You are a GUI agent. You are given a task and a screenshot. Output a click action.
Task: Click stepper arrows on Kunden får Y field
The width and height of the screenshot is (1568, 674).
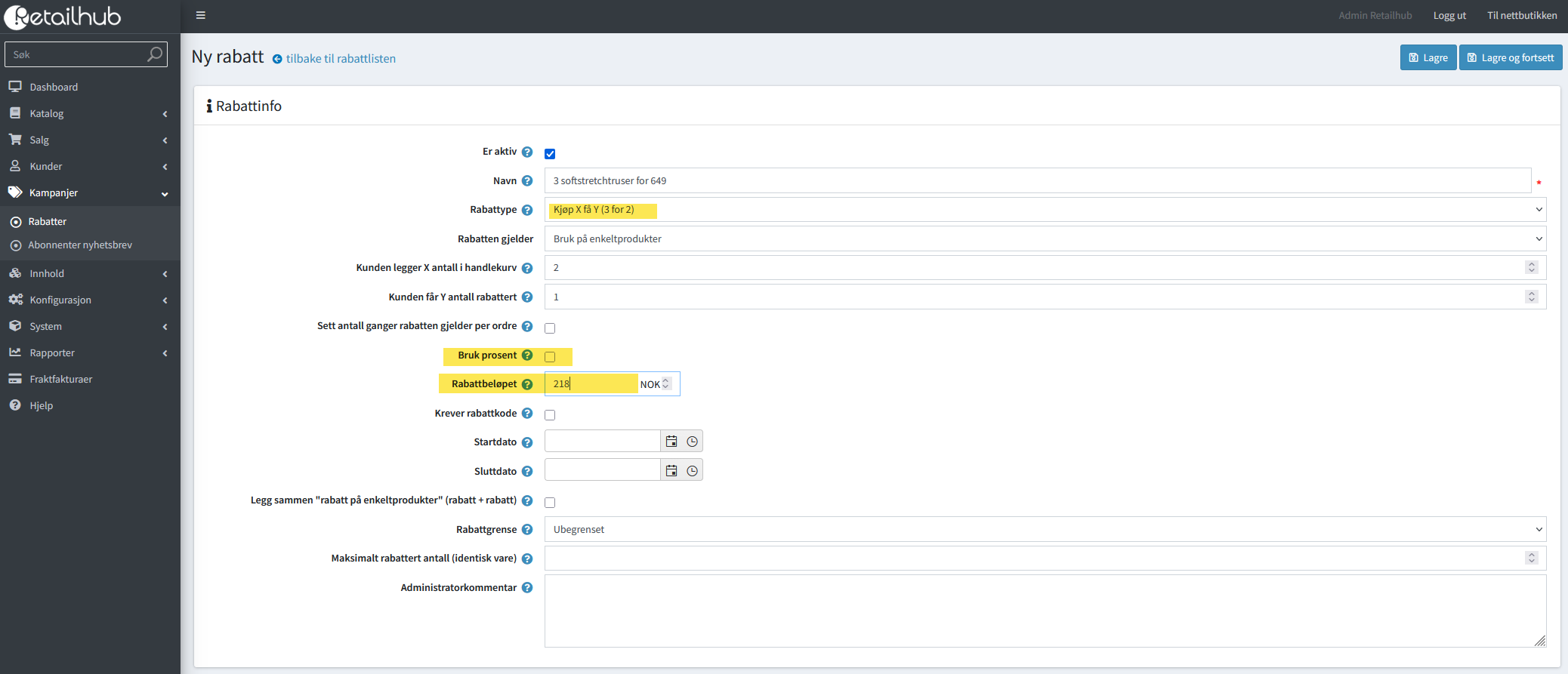(1531, 297)
